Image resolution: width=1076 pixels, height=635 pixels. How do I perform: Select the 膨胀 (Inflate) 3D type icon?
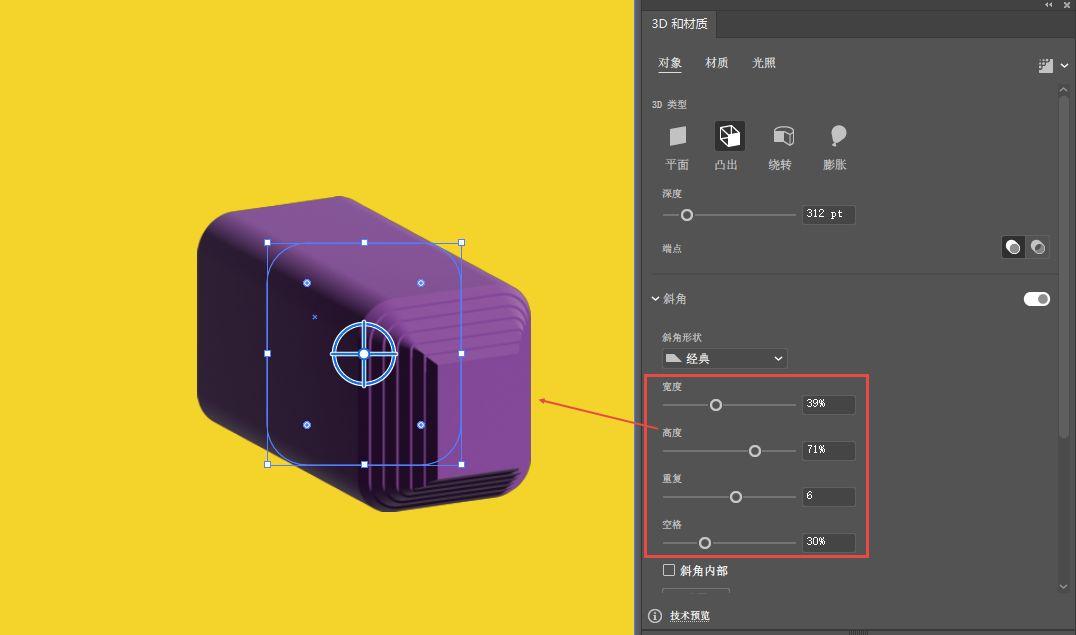coord(837,136)
